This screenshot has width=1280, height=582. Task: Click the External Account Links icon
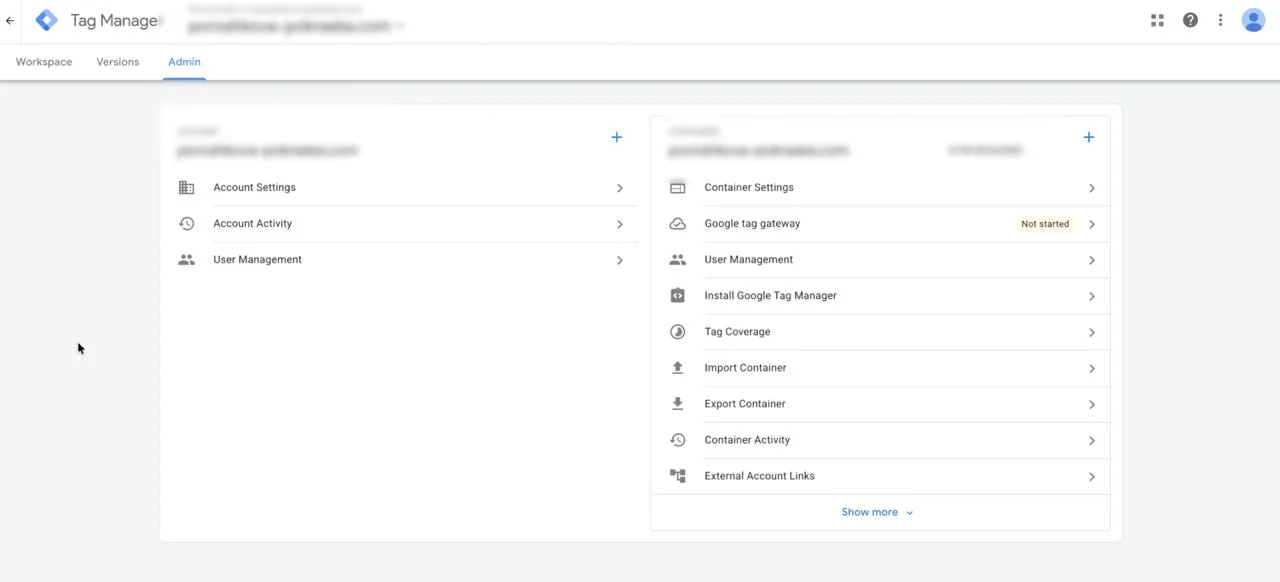pos(677,476)
